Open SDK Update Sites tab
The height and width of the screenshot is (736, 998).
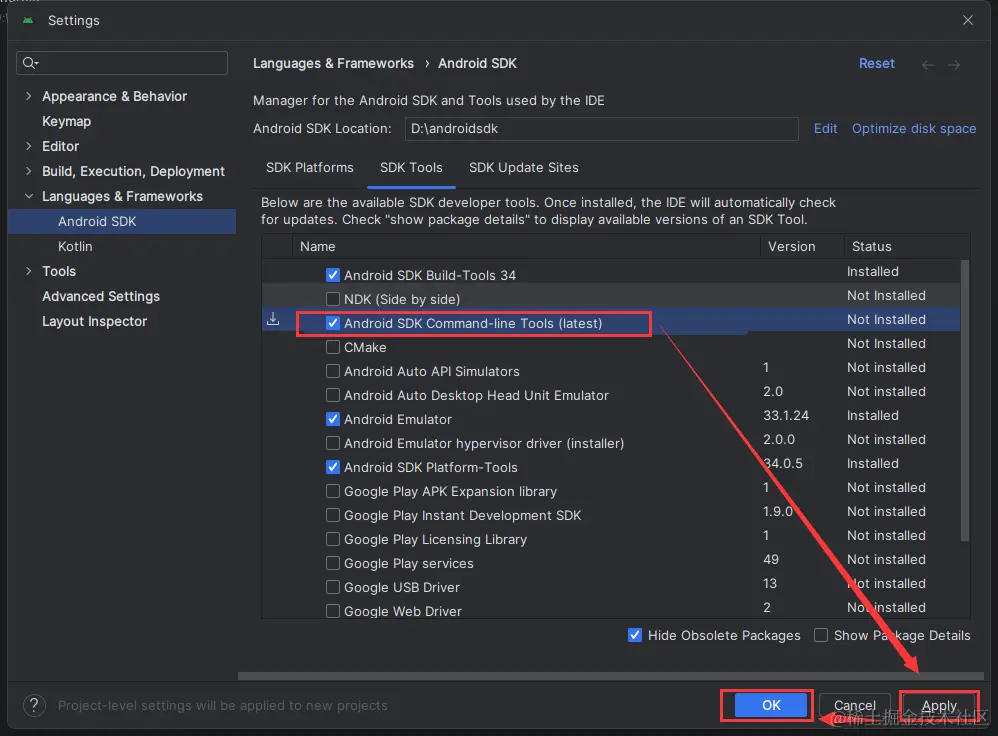coord(524,167)
